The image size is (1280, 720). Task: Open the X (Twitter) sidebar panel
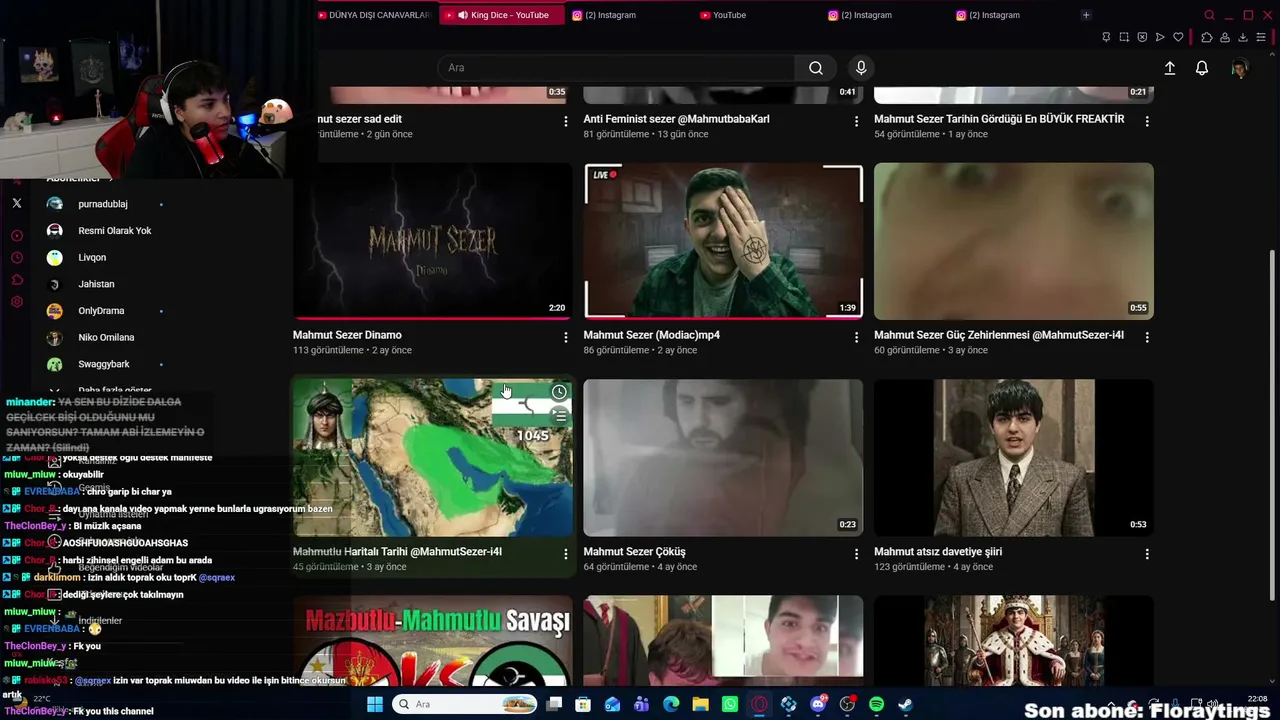coord(17,203)
